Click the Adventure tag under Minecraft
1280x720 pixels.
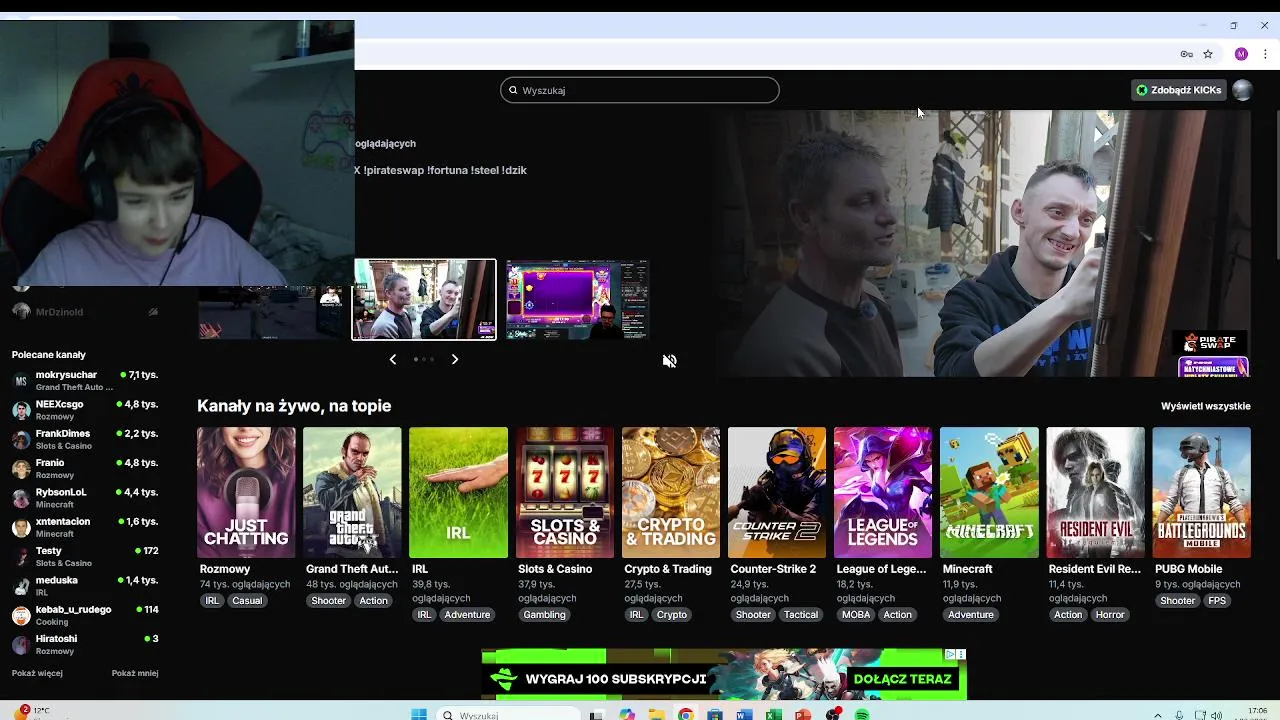coord(971,615)
